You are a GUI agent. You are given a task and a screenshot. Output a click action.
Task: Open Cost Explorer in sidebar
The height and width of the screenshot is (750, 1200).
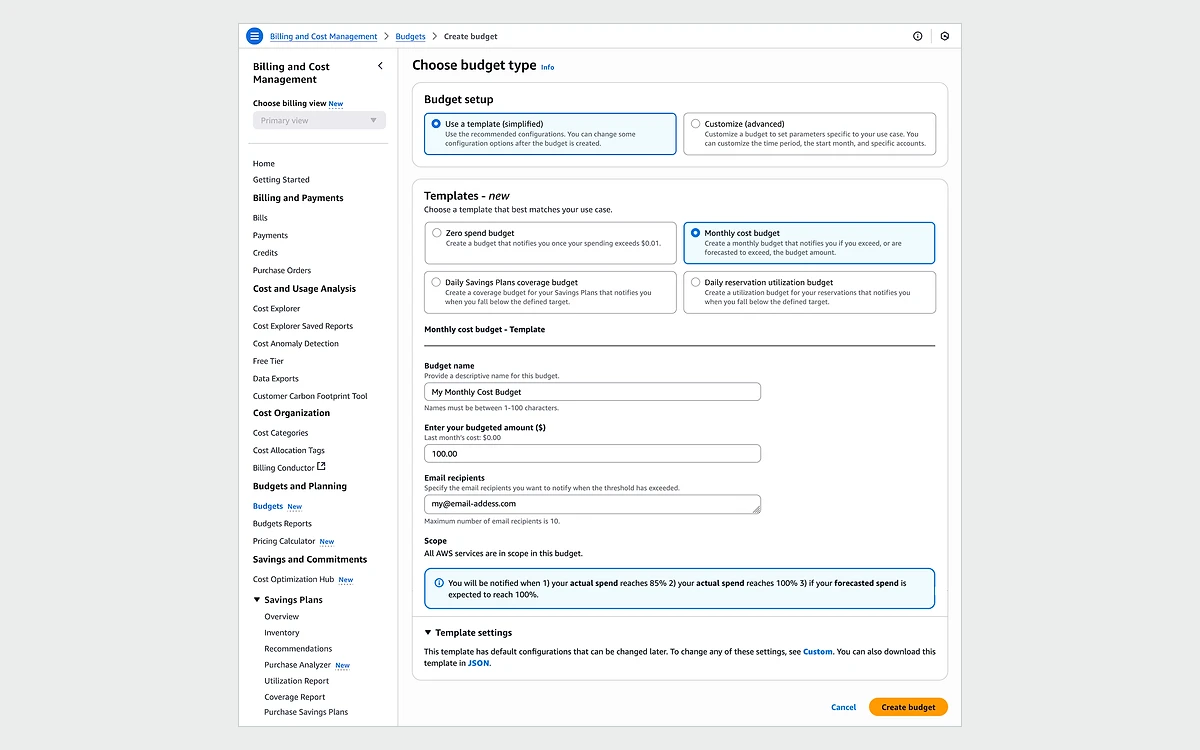[276, 308]
